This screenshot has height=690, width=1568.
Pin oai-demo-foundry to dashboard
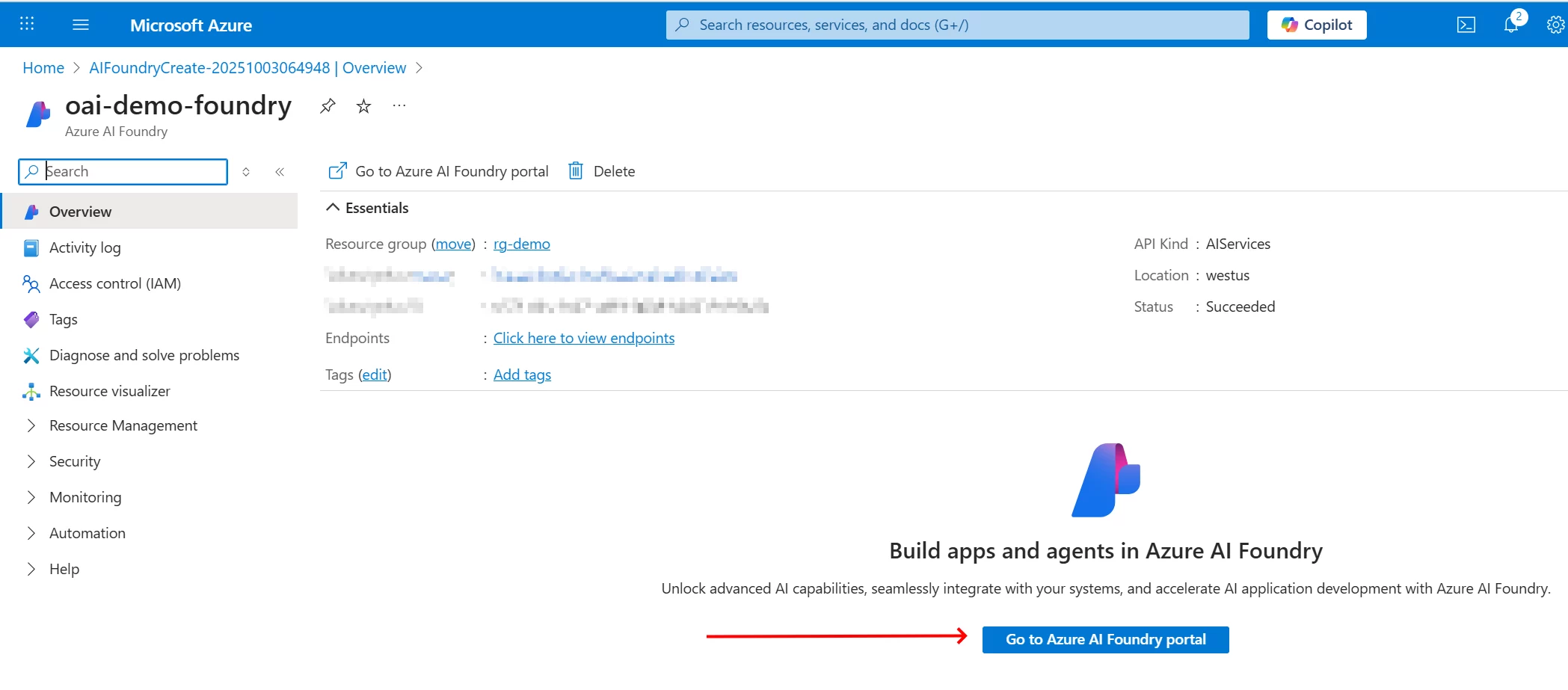tap(328, 106)
